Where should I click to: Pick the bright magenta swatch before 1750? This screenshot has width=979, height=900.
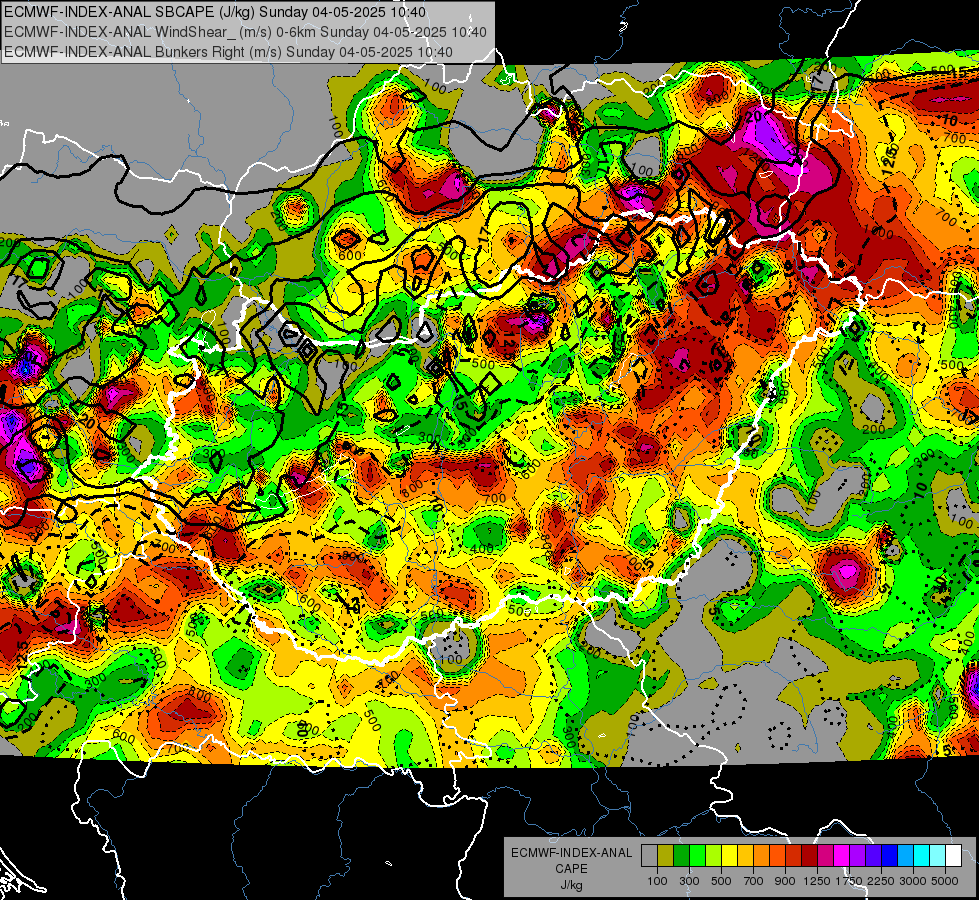point(842,856)
